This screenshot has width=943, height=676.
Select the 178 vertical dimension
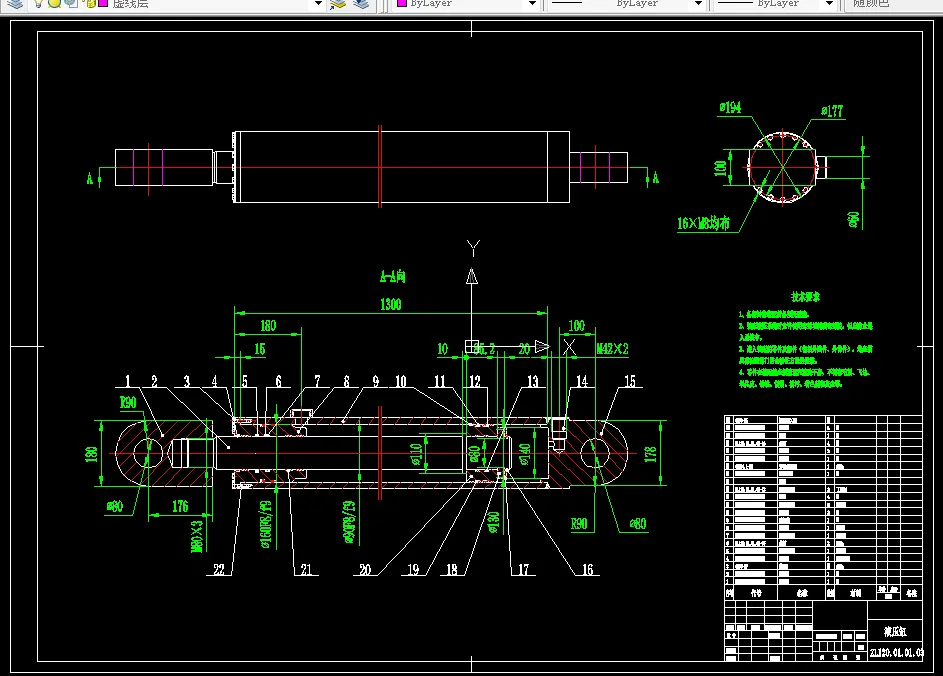coord(650,454)
